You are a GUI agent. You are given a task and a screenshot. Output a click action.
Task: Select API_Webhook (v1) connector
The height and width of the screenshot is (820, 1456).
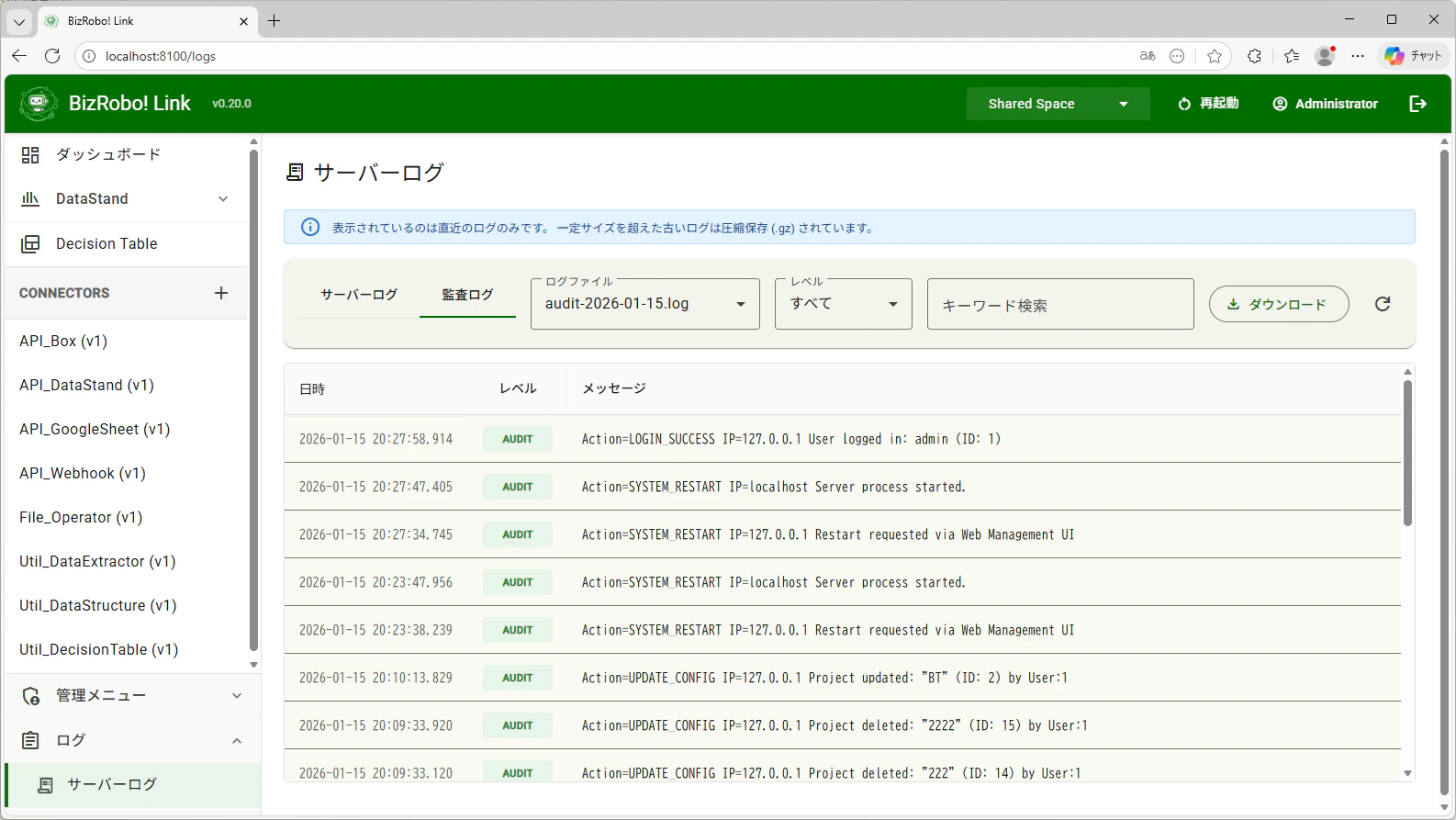tap(127, 473)
